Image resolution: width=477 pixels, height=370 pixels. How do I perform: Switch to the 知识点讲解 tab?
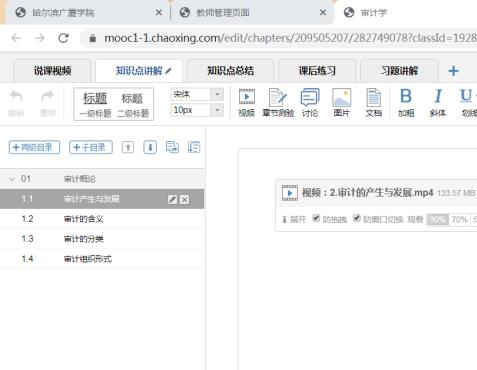(x=139, y=71)
